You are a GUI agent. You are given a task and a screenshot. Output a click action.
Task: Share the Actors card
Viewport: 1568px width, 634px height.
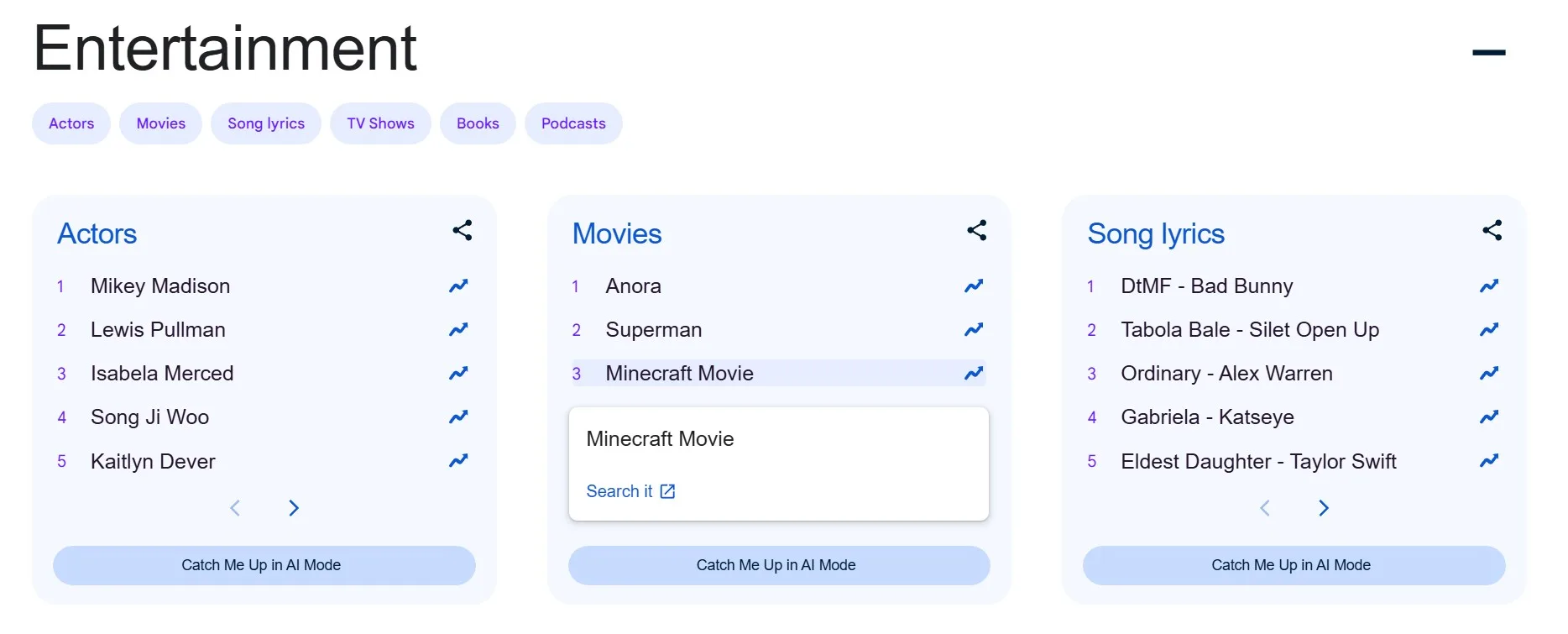tap(463, 230)
